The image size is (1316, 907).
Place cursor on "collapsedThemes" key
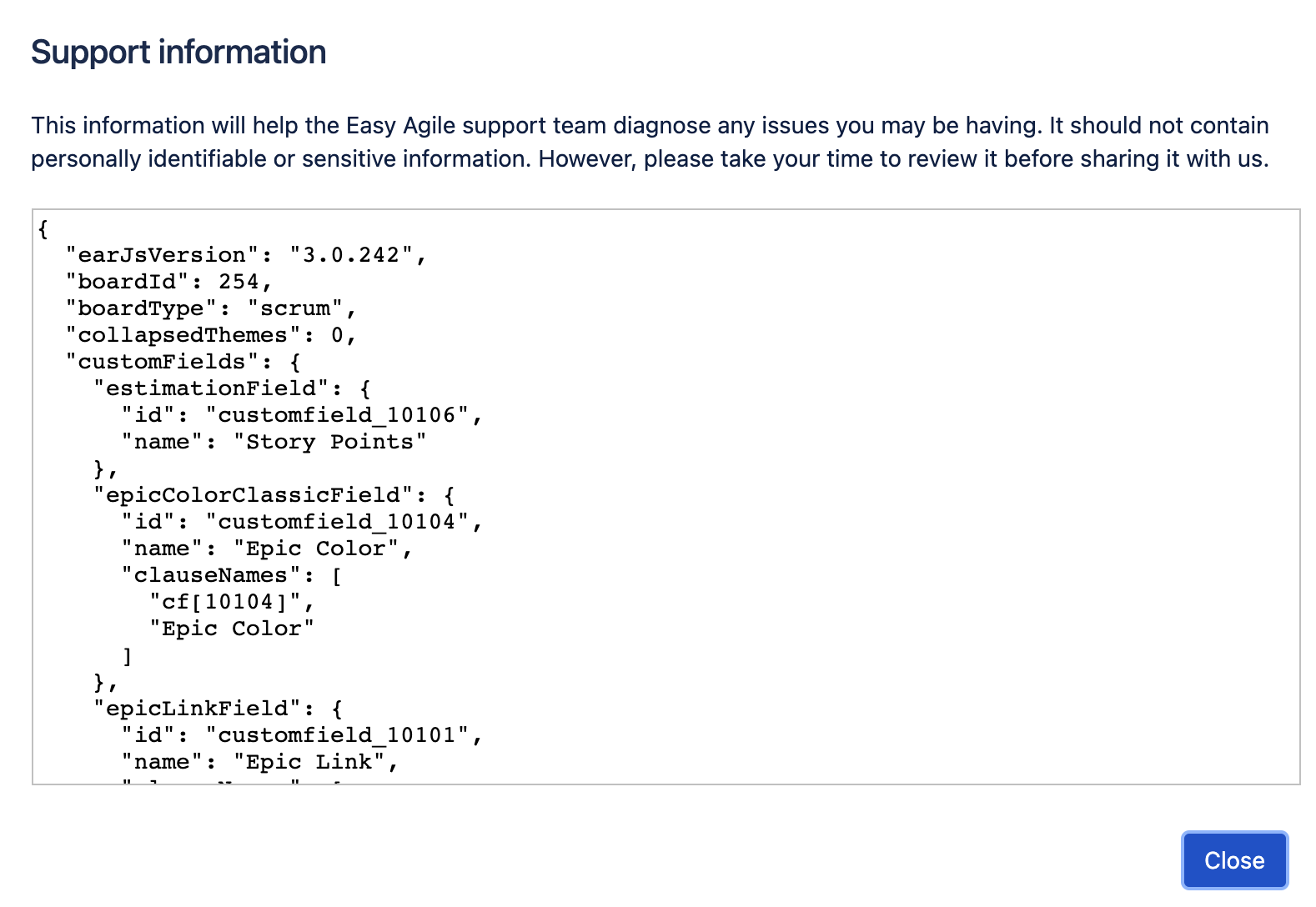point(182,335)
